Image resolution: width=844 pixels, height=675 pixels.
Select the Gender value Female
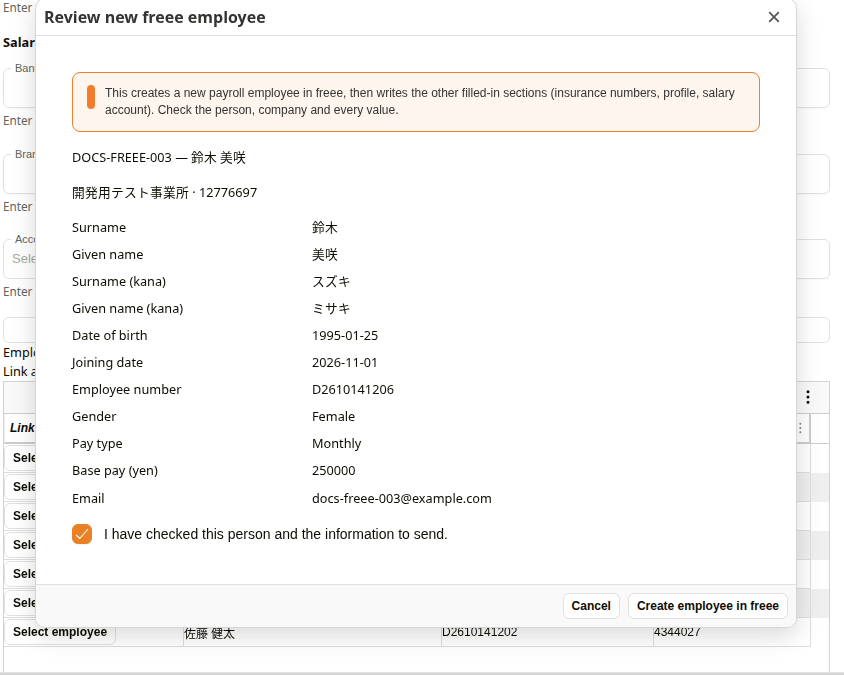click(x=333, y=416)
